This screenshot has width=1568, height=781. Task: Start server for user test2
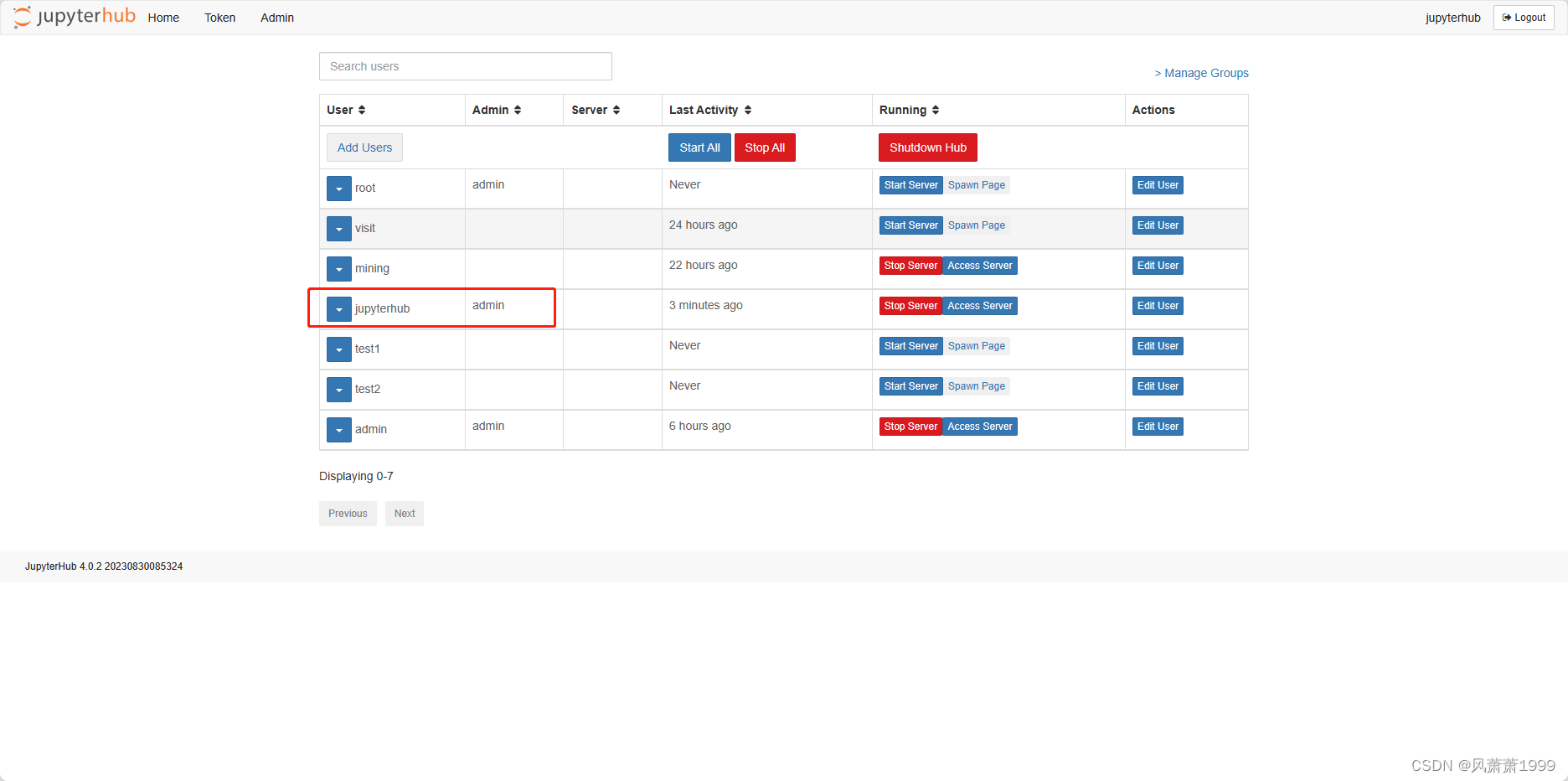click(910, 386)
